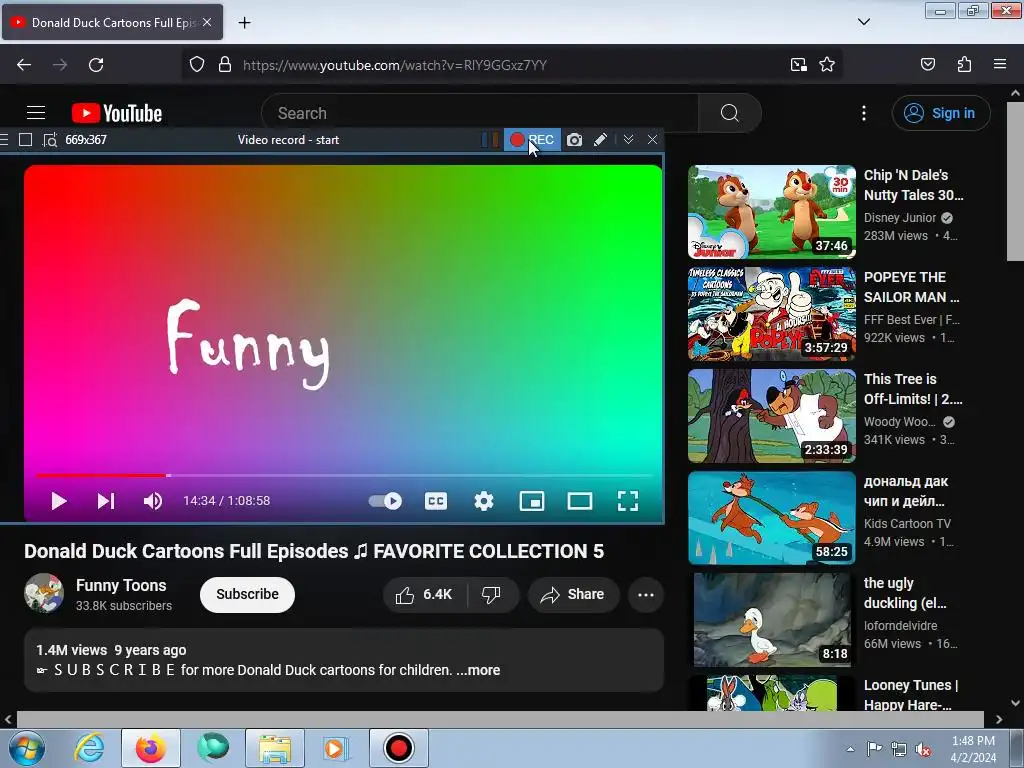The height and width of the screenshot is (768, 1024).
Task: Open Windows Media Player taskbar icon
Action: tap(336, 748)
